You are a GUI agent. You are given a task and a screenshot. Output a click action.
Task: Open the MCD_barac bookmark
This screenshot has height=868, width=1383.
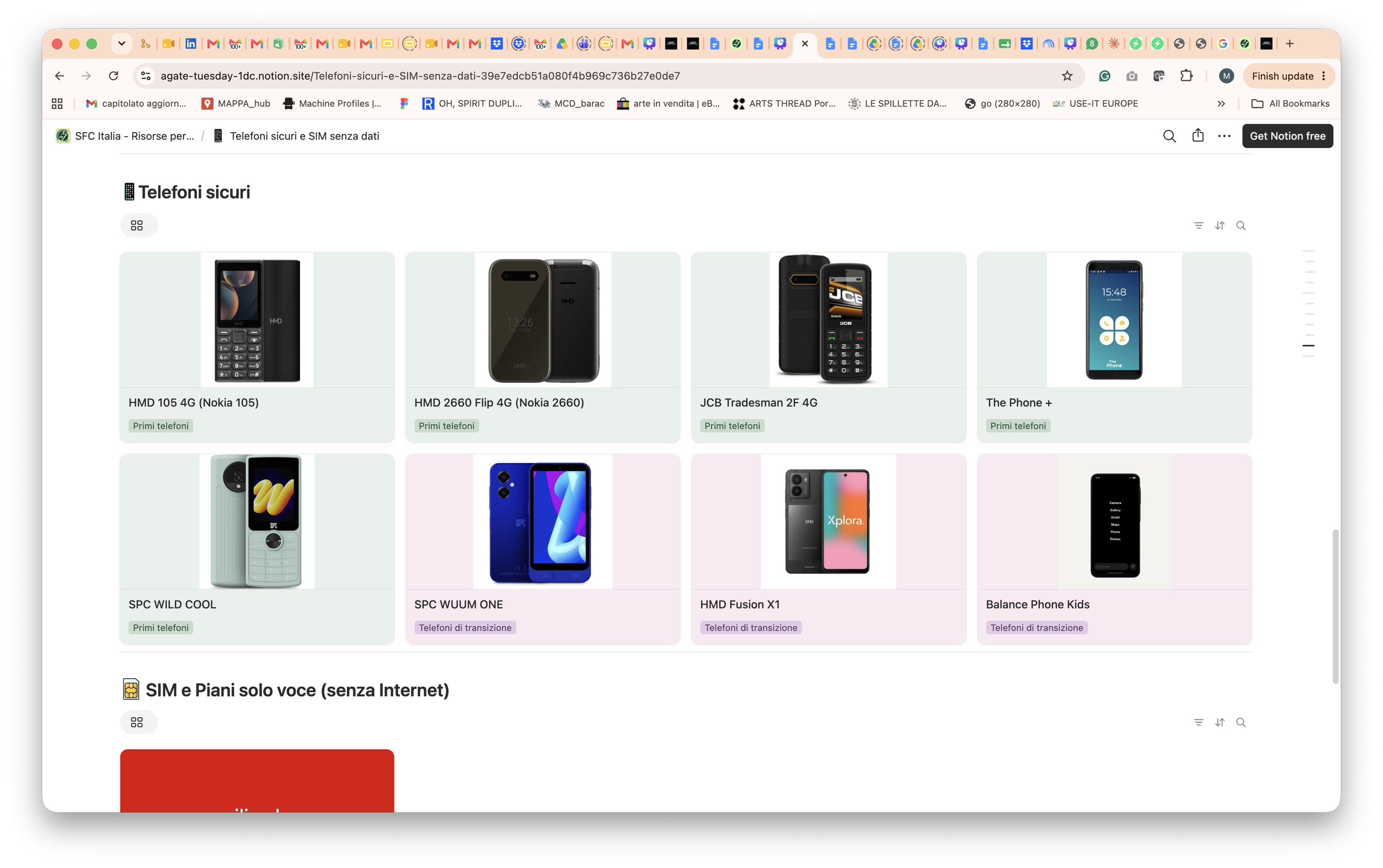(x=571, y=103)
